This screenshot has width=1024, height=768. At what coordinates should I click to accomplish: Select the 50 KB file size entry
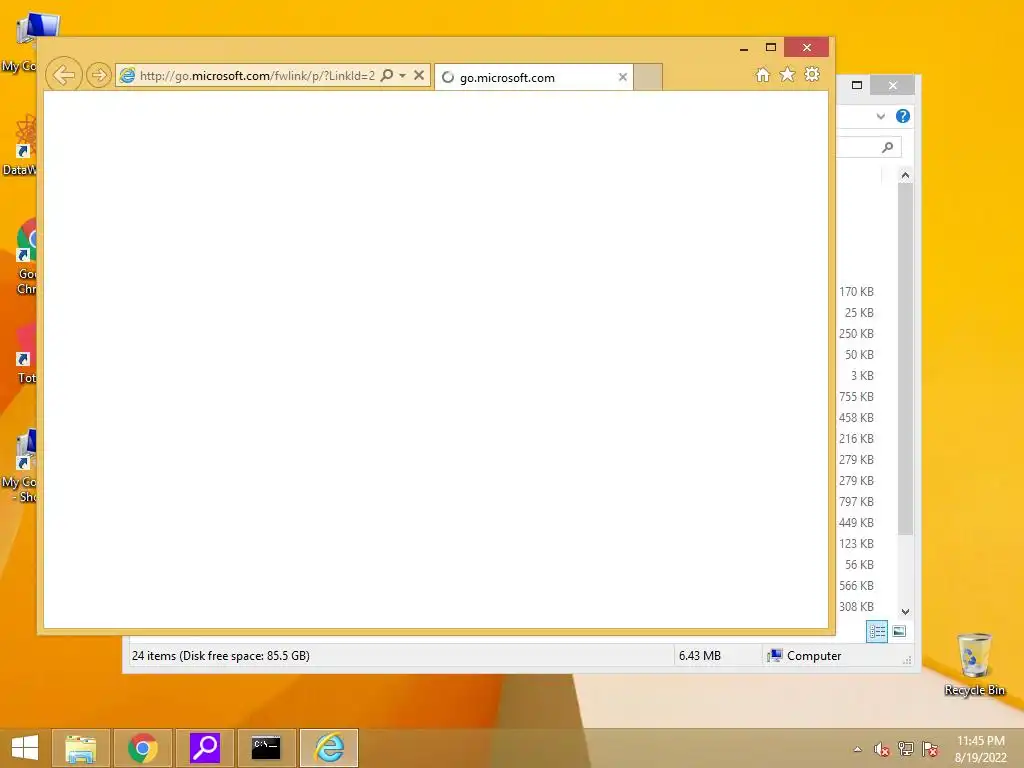[x=859, y=355]
